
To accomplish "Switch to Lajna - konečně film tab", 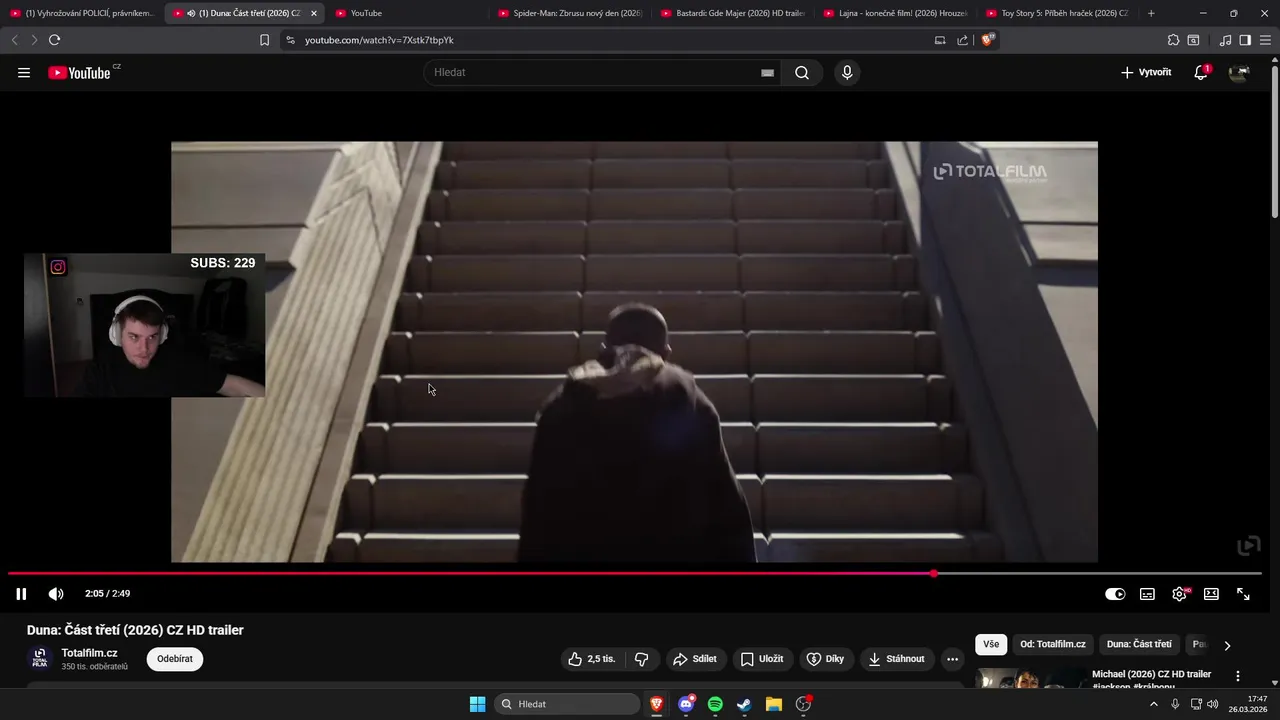I will [x=897, y=13].
